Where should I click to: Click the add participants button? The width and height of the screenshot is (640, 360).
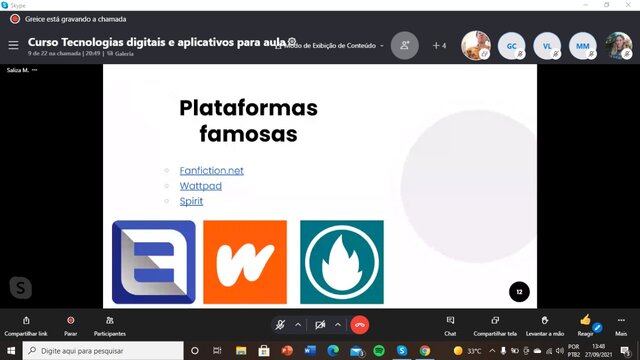click(404, 45)
